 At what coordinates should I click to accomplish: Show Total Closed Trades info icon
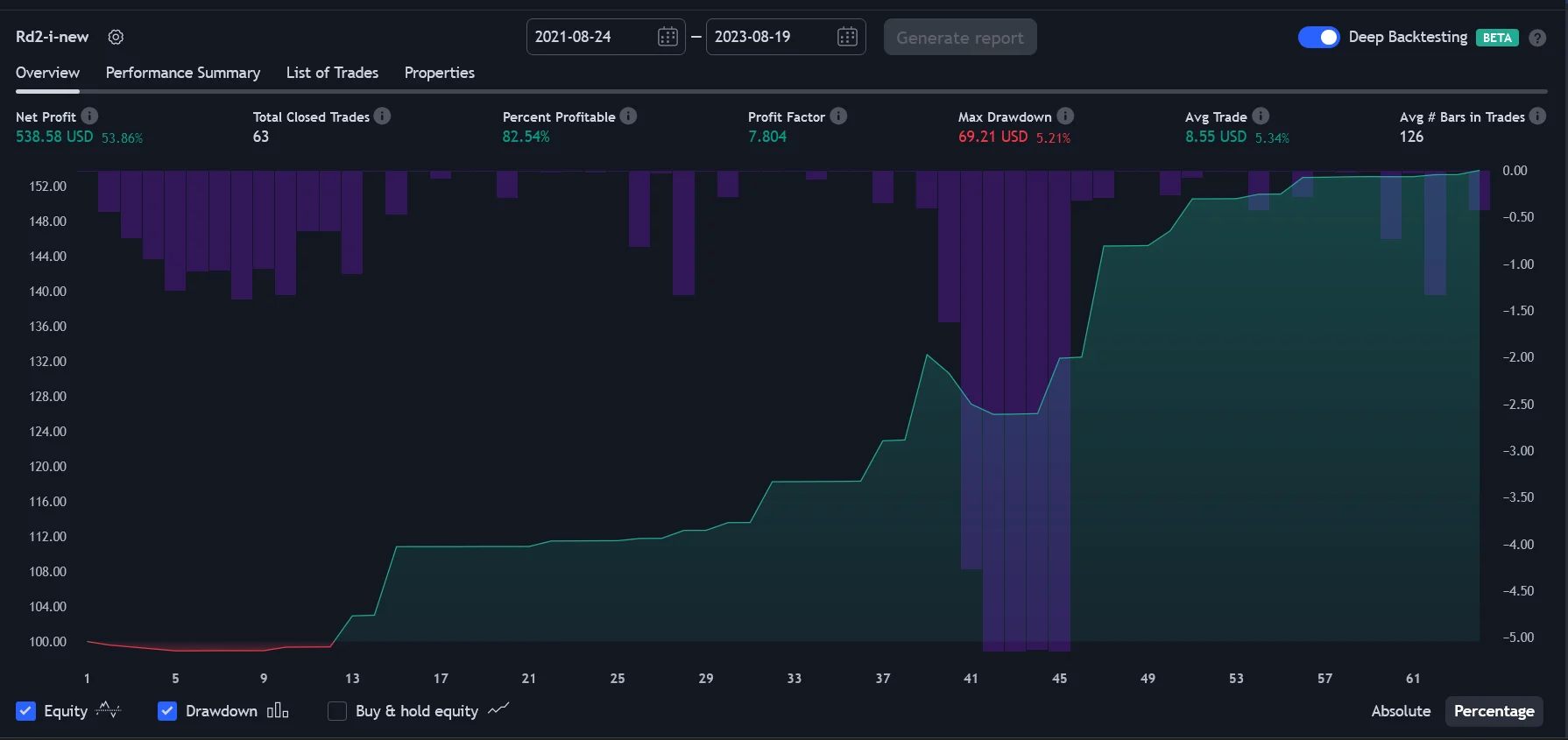382,116
